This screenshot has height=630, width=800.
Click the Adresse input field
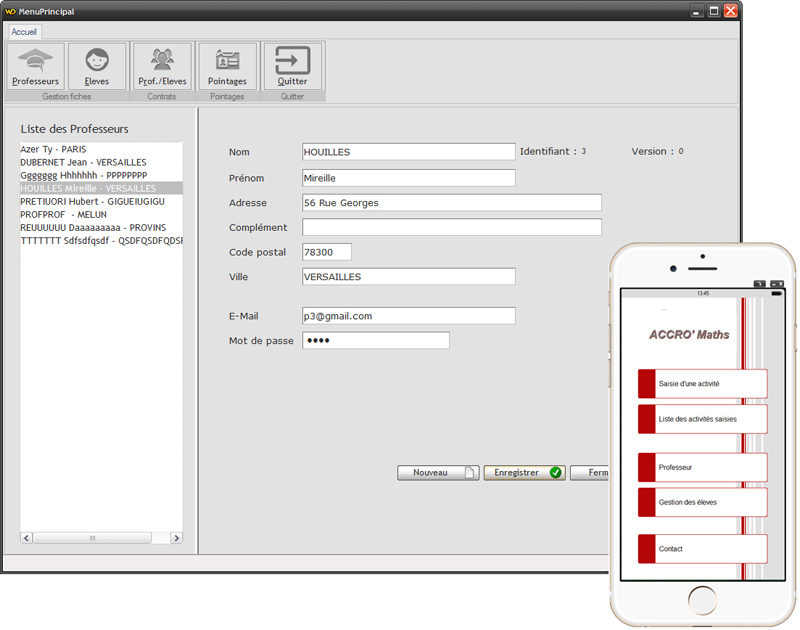point(452,203)
